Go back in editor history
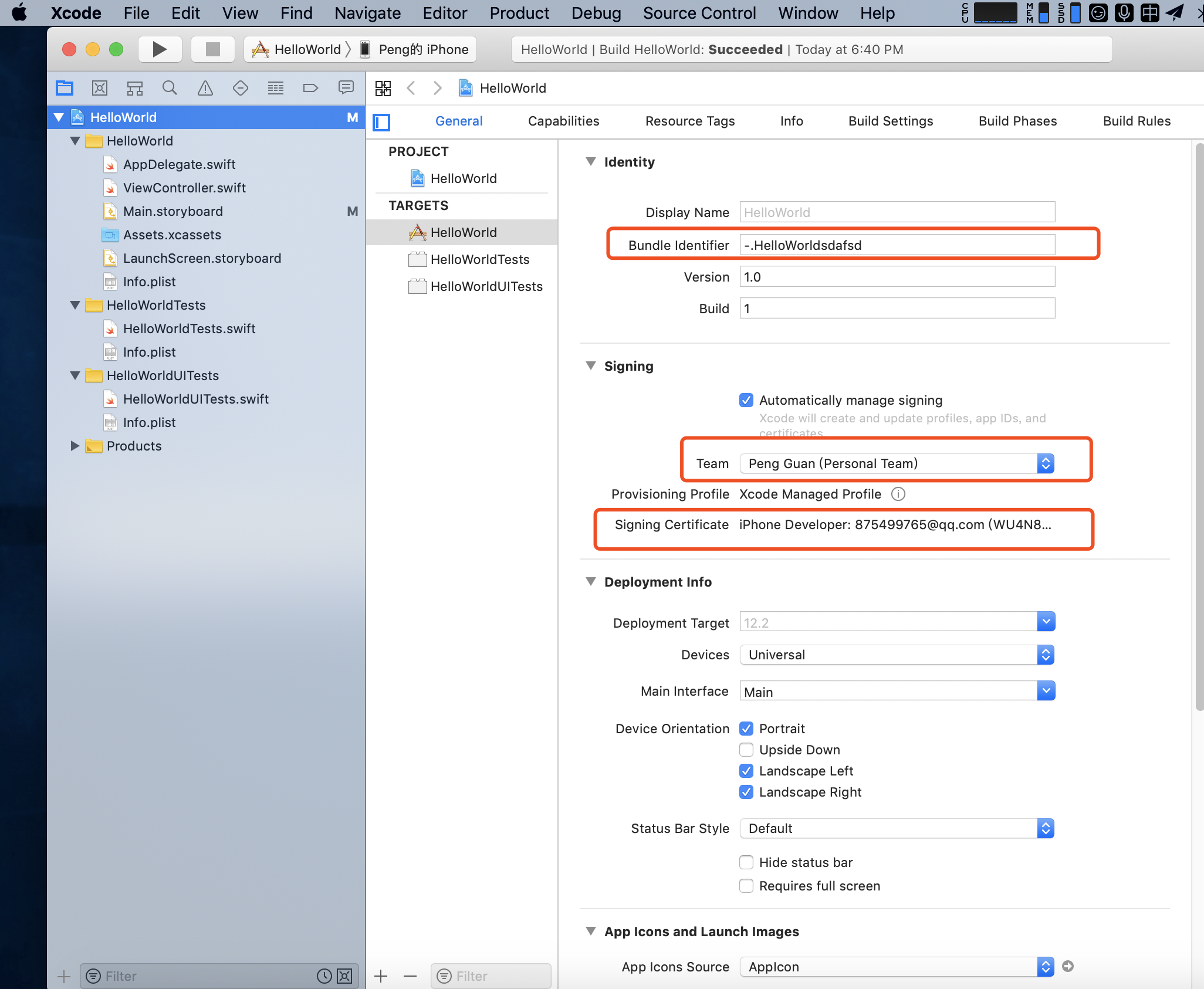Image resolution: width=1204 pixels, height=989 pixels. [x=411, y=88]
